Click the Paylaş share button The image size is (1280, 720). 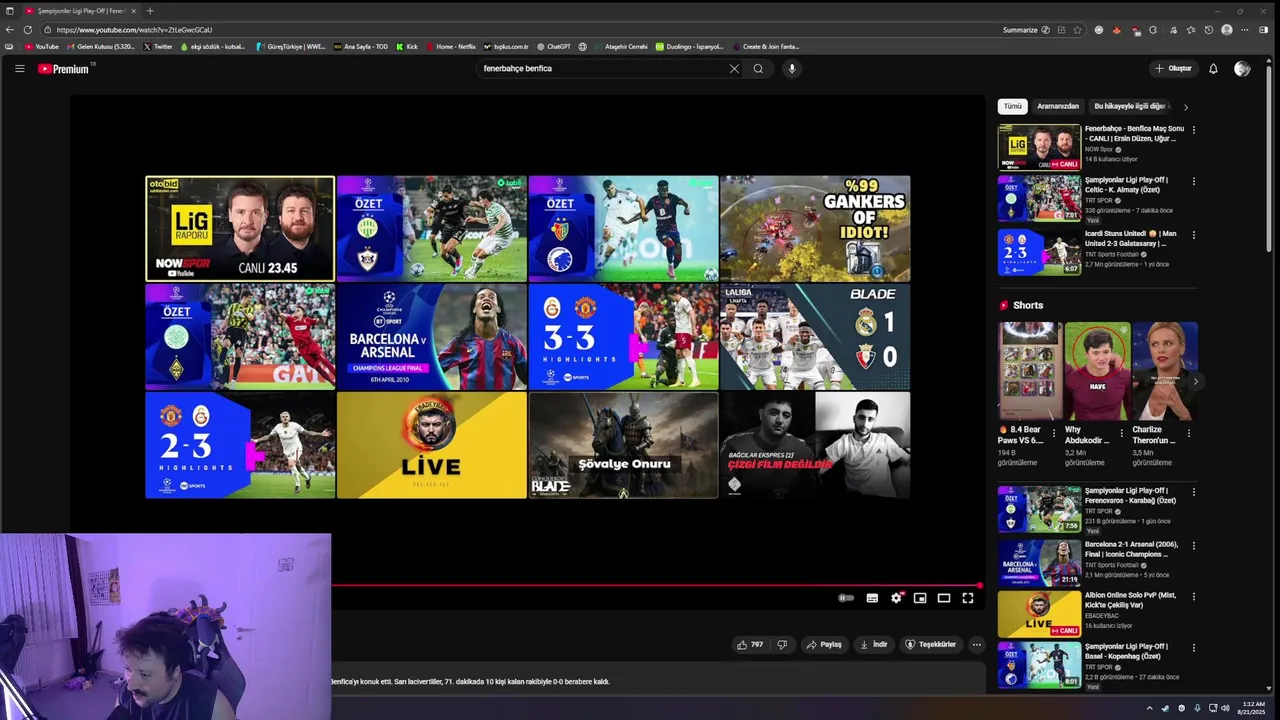click(x=824, y=645)
